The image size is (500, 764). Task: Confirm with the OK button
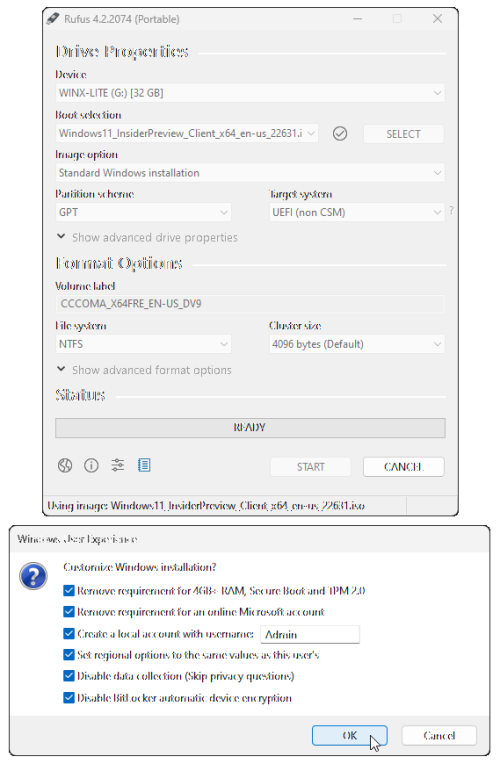(350, 736)
